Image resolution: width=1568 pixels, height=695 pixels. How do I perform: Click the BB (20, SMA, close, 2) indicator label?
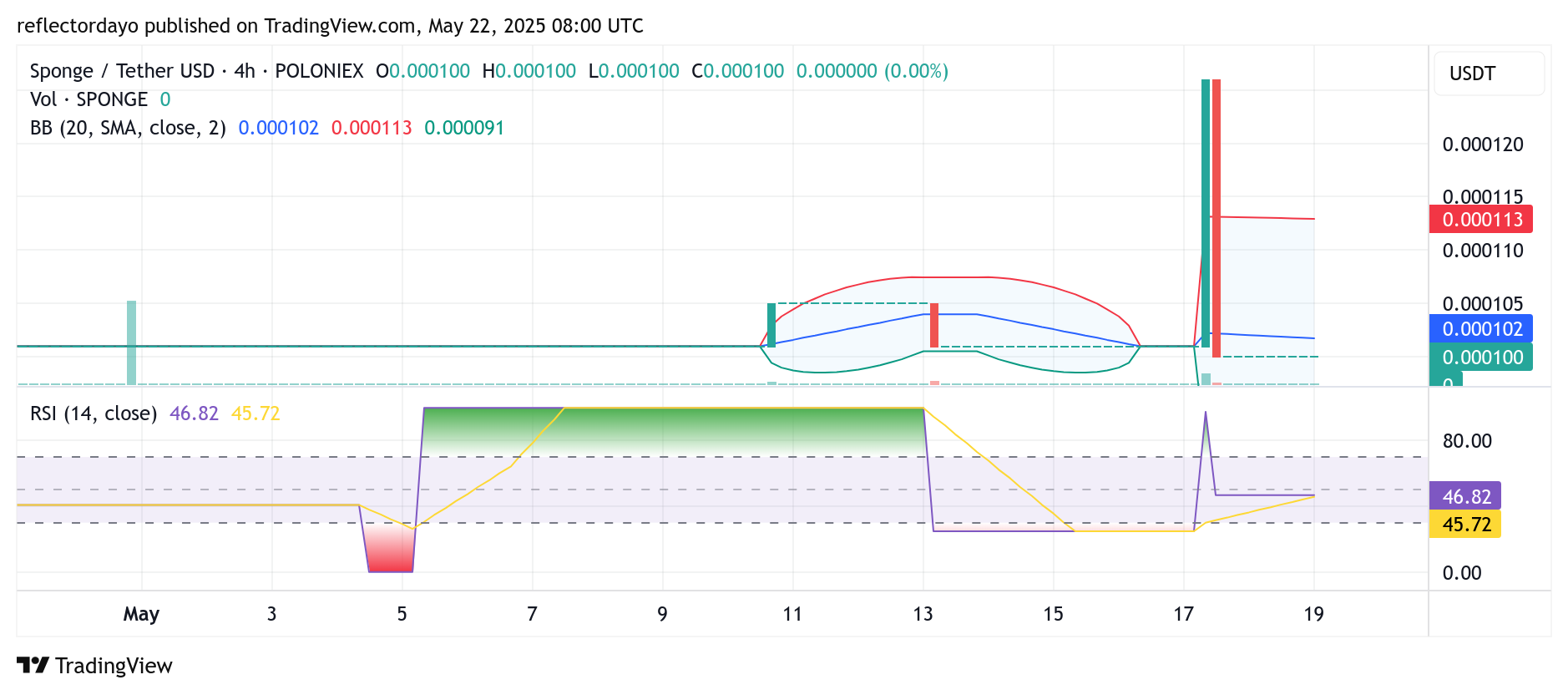pyautogui.click(x=128, y=128)
